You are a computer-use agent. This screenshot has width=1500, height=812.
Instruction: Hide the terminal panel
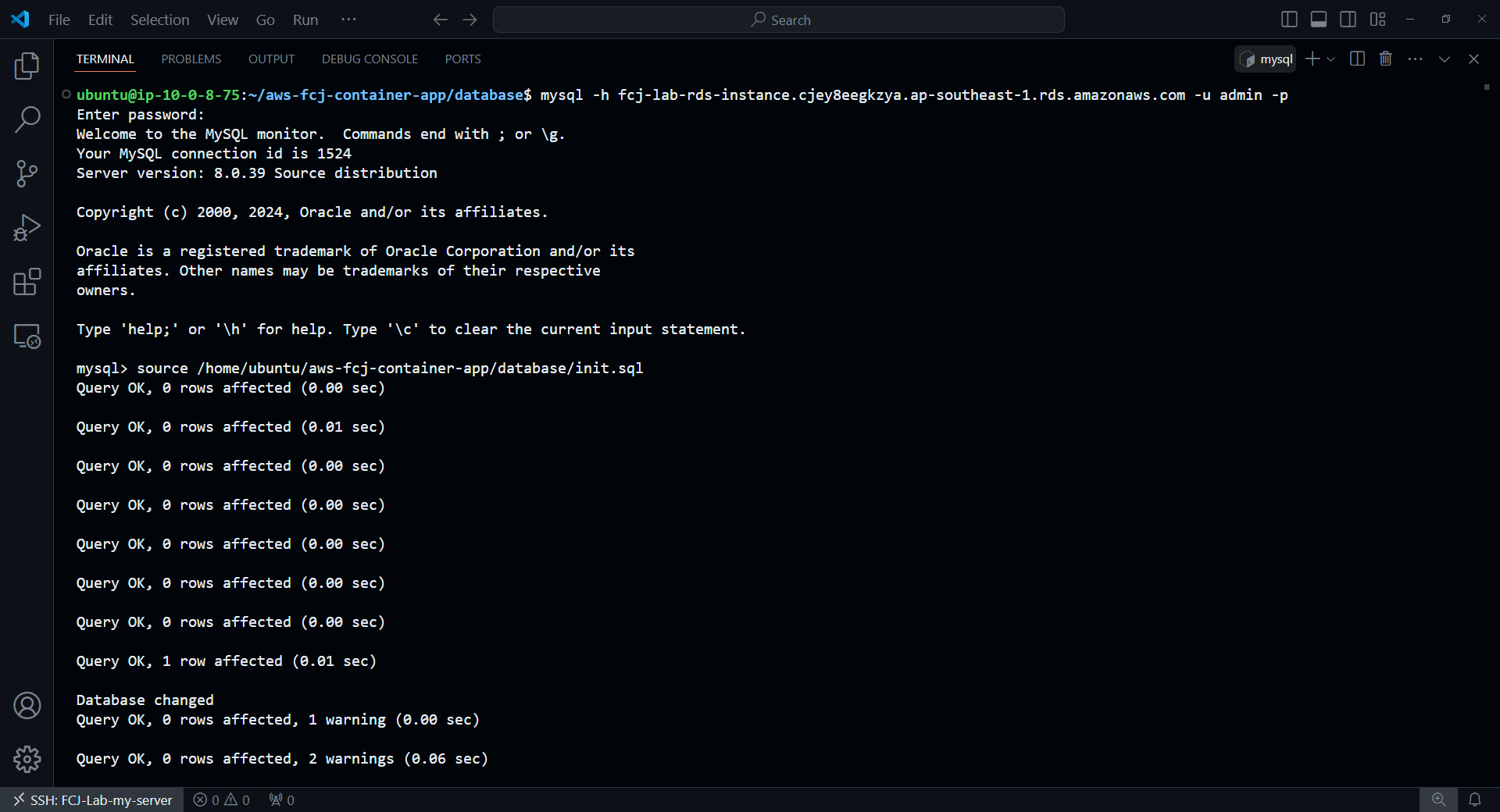pos(1473,59)
